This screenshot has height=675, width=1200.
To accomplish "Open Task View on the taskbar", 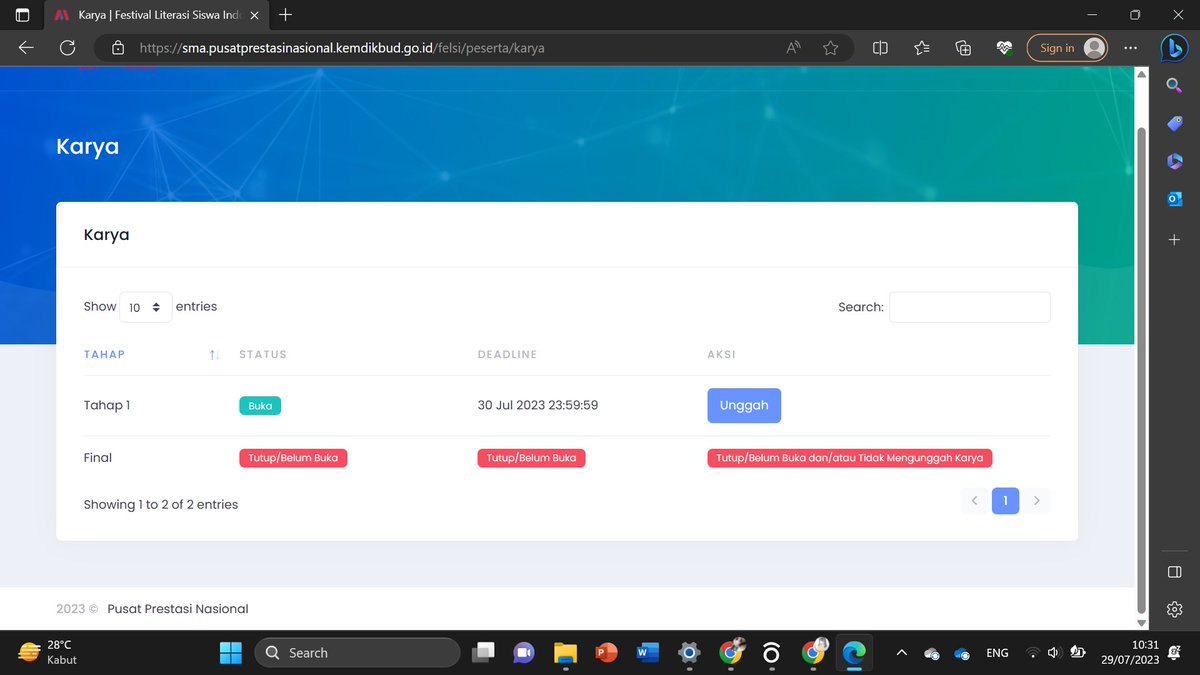I will coord(484,653).
